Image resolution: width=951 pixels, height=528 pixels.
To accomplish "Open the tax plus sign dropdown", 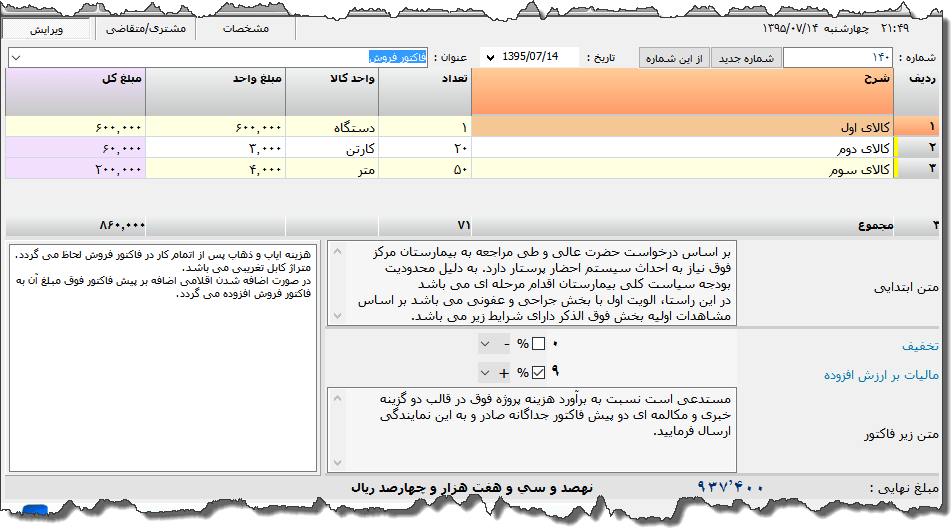I will tap(495, 372).
